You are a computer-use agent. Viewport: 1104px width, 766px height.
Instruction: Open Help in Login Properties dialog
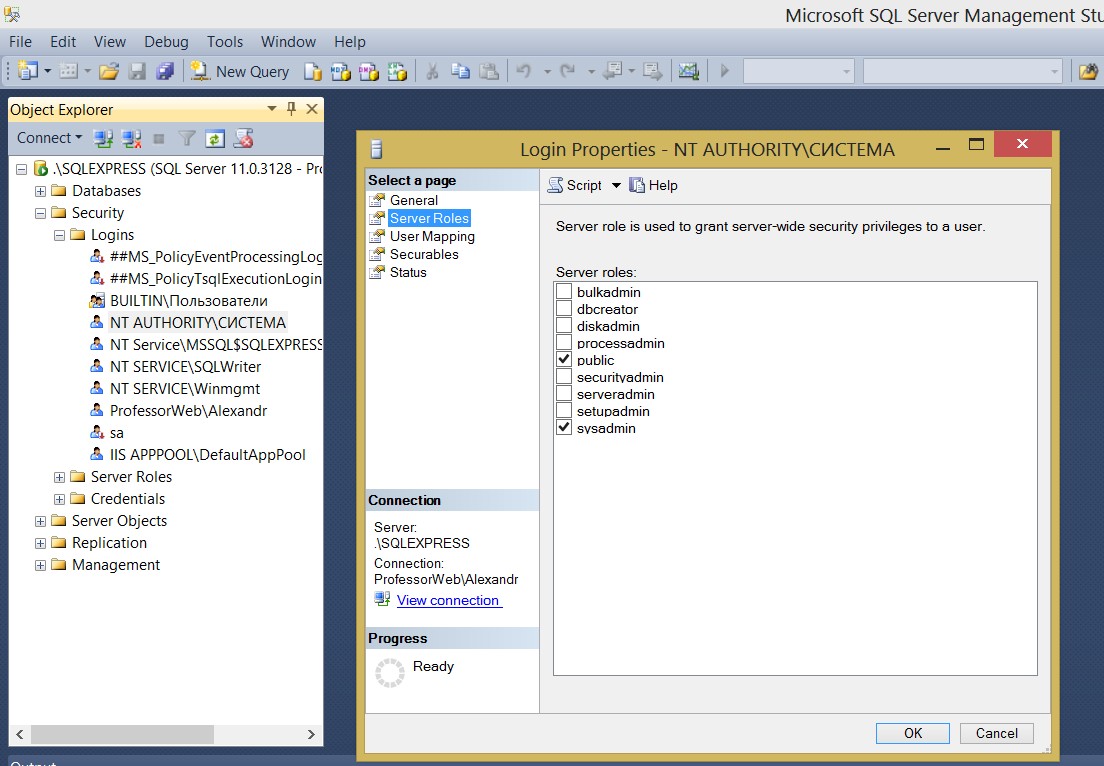click(x=653, y=185)
